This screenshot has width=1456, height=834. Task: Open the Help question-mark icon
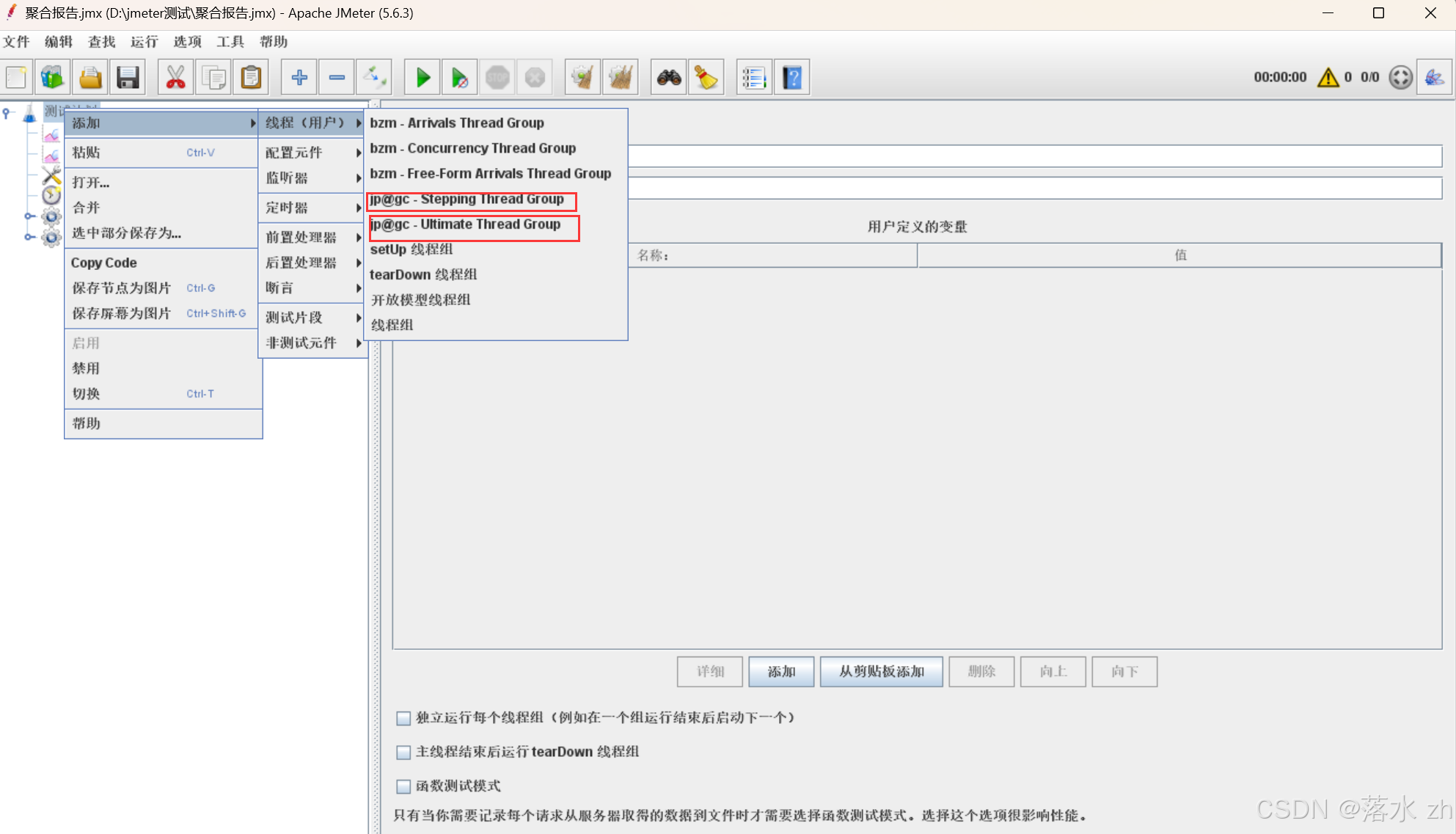click(x=792, y=77)
